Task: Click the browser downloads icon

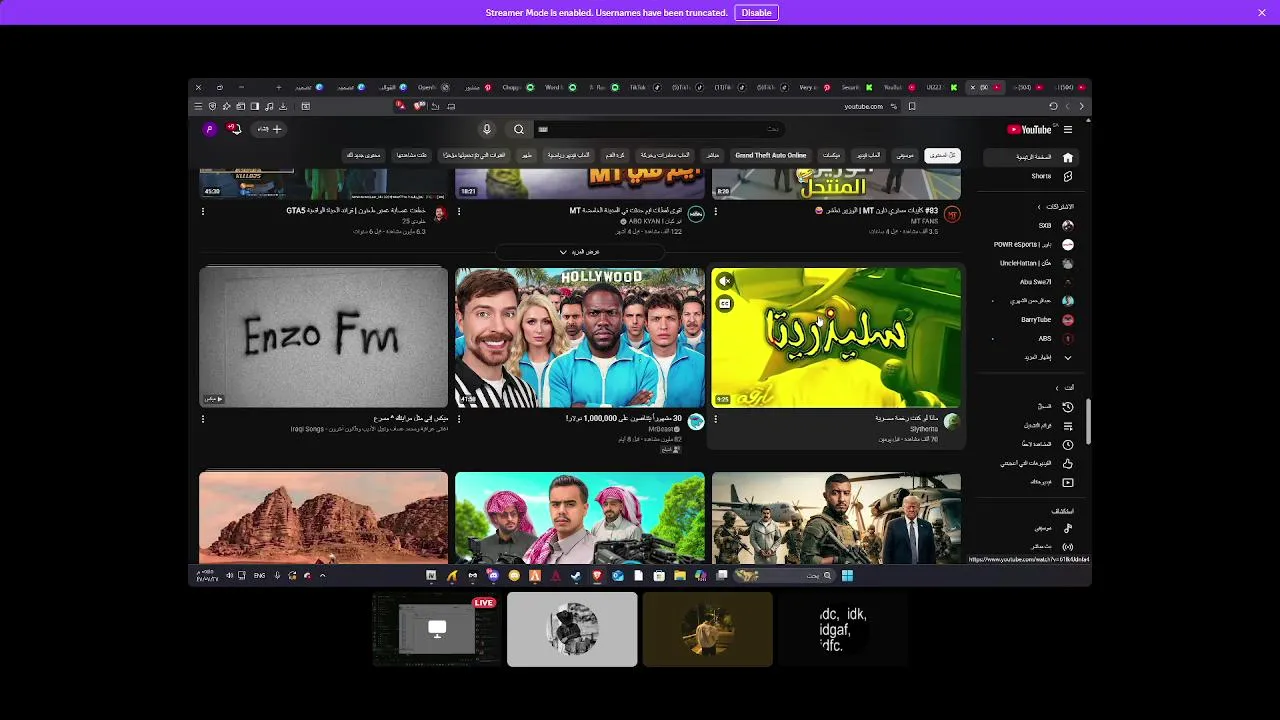Action: click(x=283, y=106)
